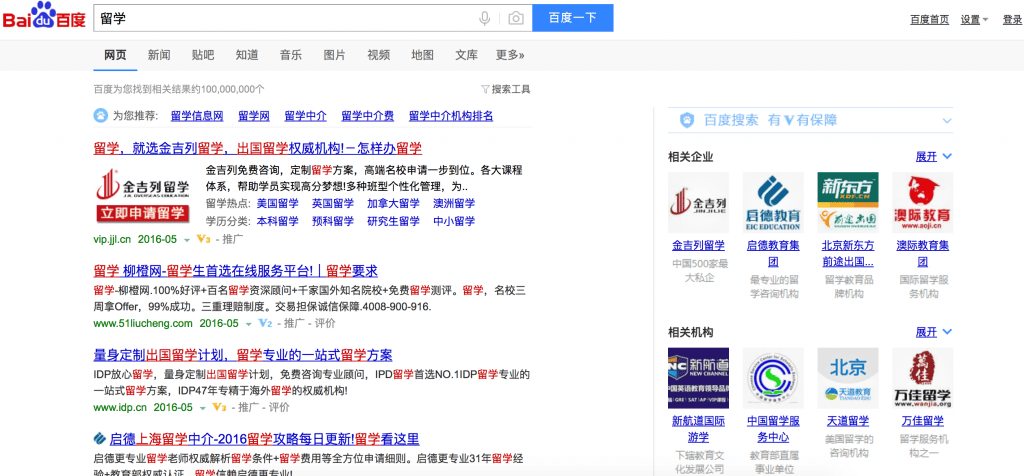Screen dimensions: 1024x476
Task: Switch to the 贴吧 tab
Action: point(203,55)
